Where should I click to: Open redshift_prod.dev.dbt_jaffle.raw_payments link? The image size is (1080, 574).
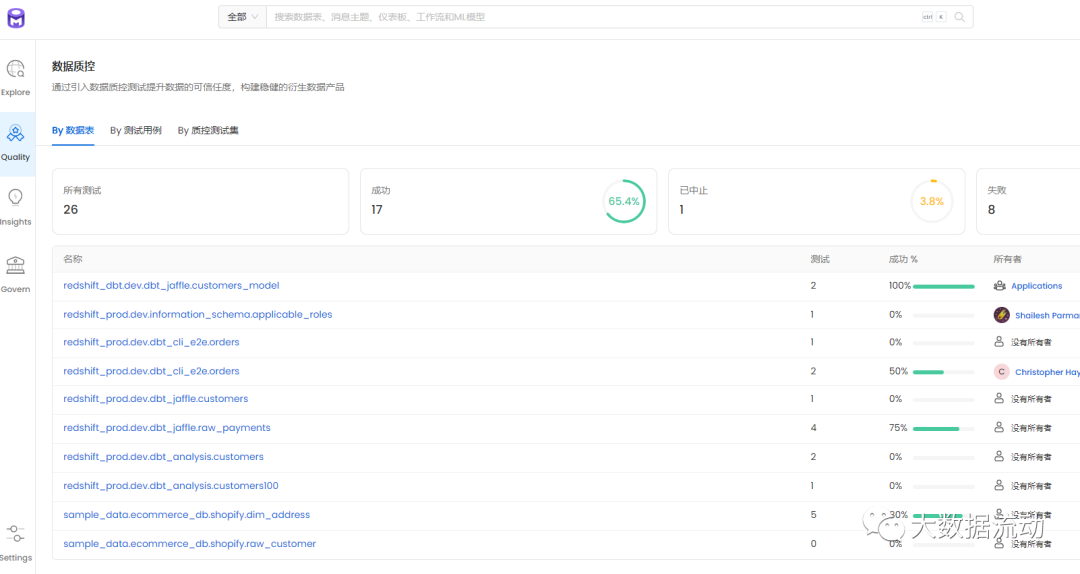tap(167, 427)
